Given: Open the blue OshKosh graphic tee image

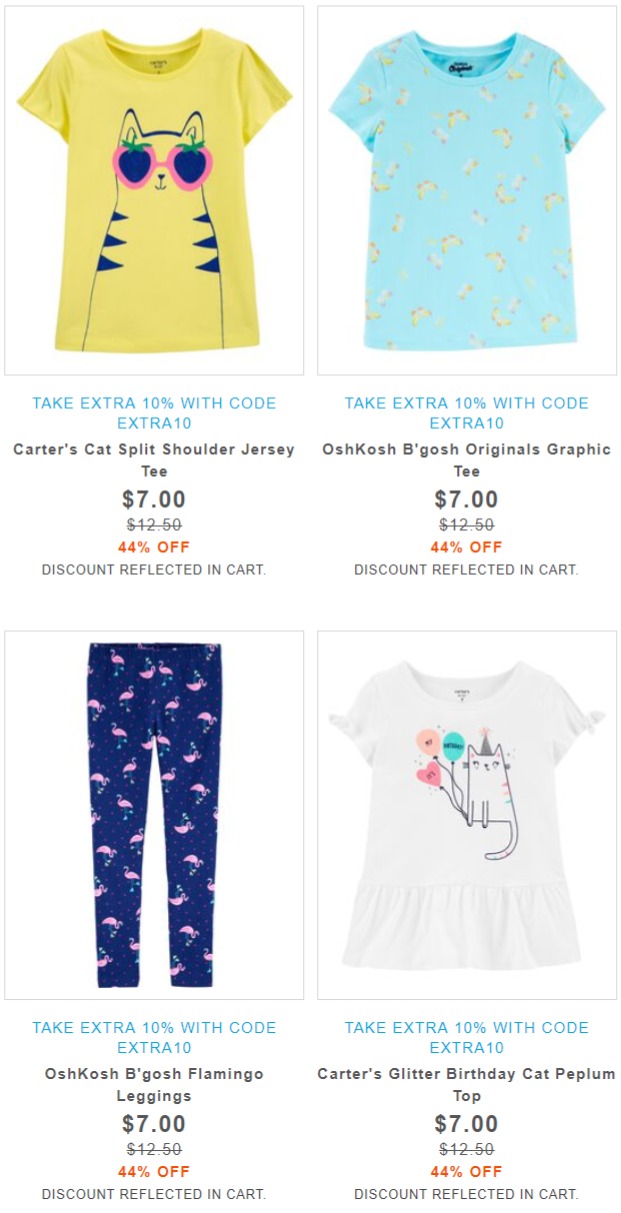Looking at the screenshot, I should pyautogui.click(x=467, y=190).
